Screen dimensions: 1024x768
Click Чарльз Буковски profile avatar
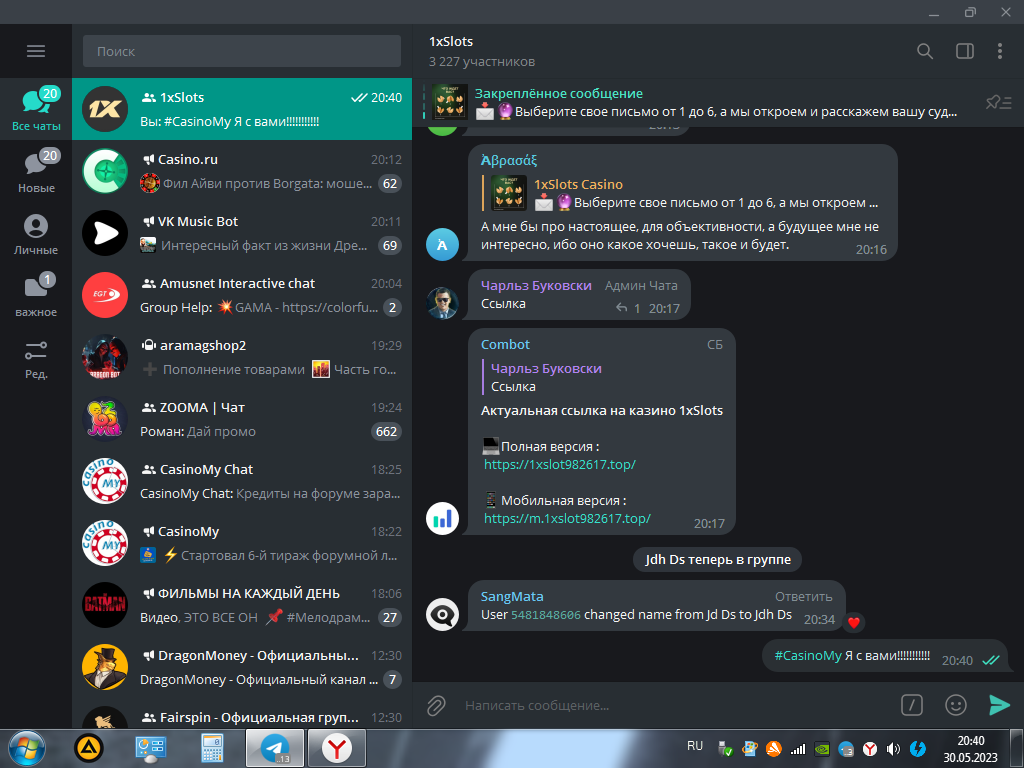443,303
